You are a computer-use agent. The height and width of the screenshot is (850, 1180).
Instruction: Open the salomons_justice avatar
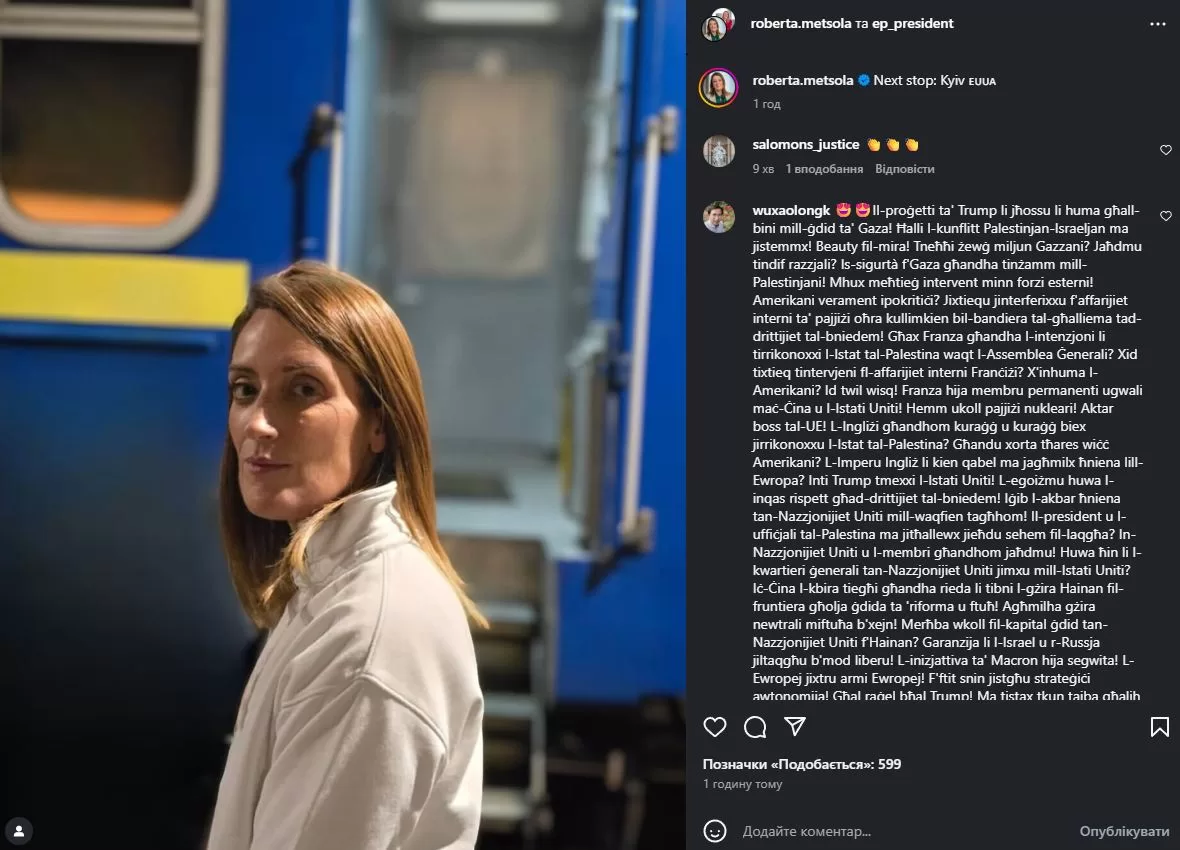[x=719, y=151]
